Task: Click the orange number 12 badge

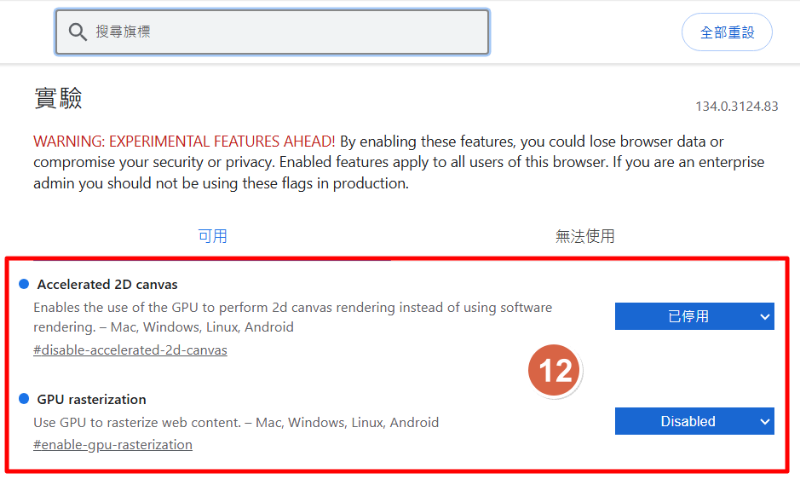Action: click(554, 371)
